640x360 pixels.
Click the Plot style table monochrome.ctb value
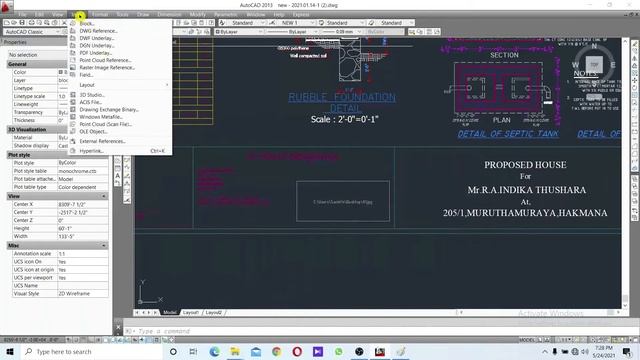[x=83, y=171]
